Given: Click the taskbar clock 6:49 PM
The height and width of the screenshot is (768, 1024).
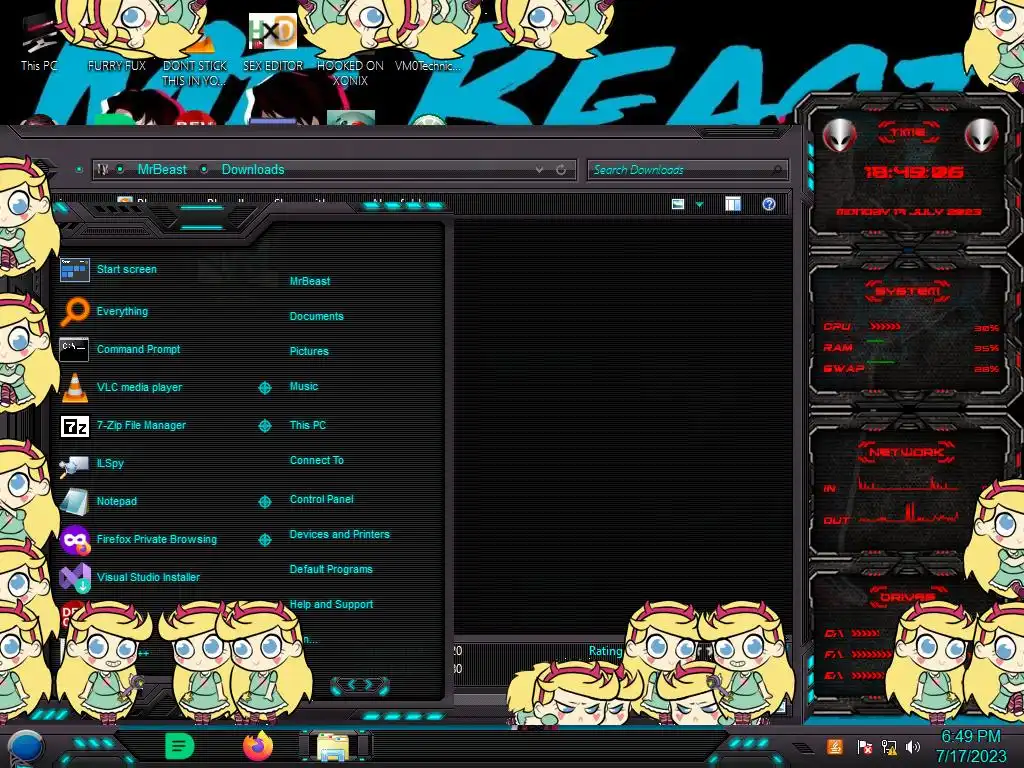Looking at the screenshot, I should pyautogui.click(x=971, y=737).
